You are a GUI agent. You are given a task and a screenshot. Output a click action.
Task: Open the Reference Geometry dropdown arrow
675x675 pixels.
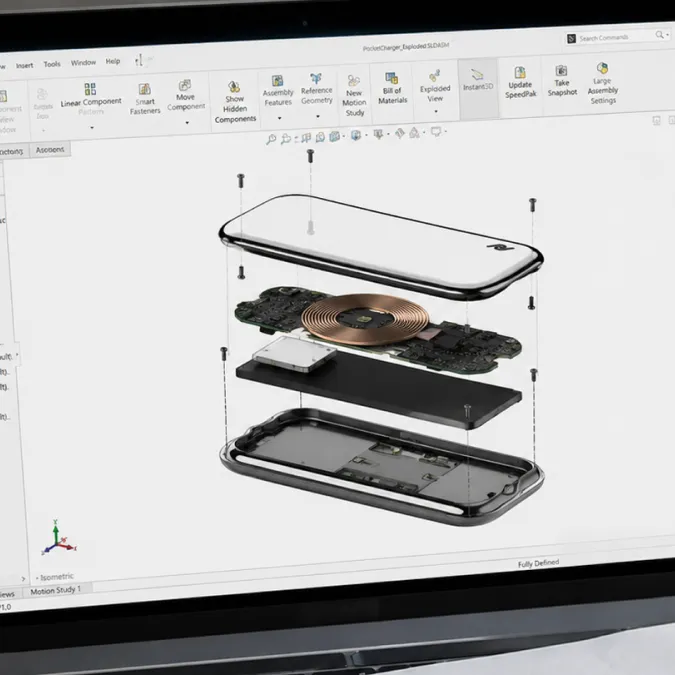(318, 116)
